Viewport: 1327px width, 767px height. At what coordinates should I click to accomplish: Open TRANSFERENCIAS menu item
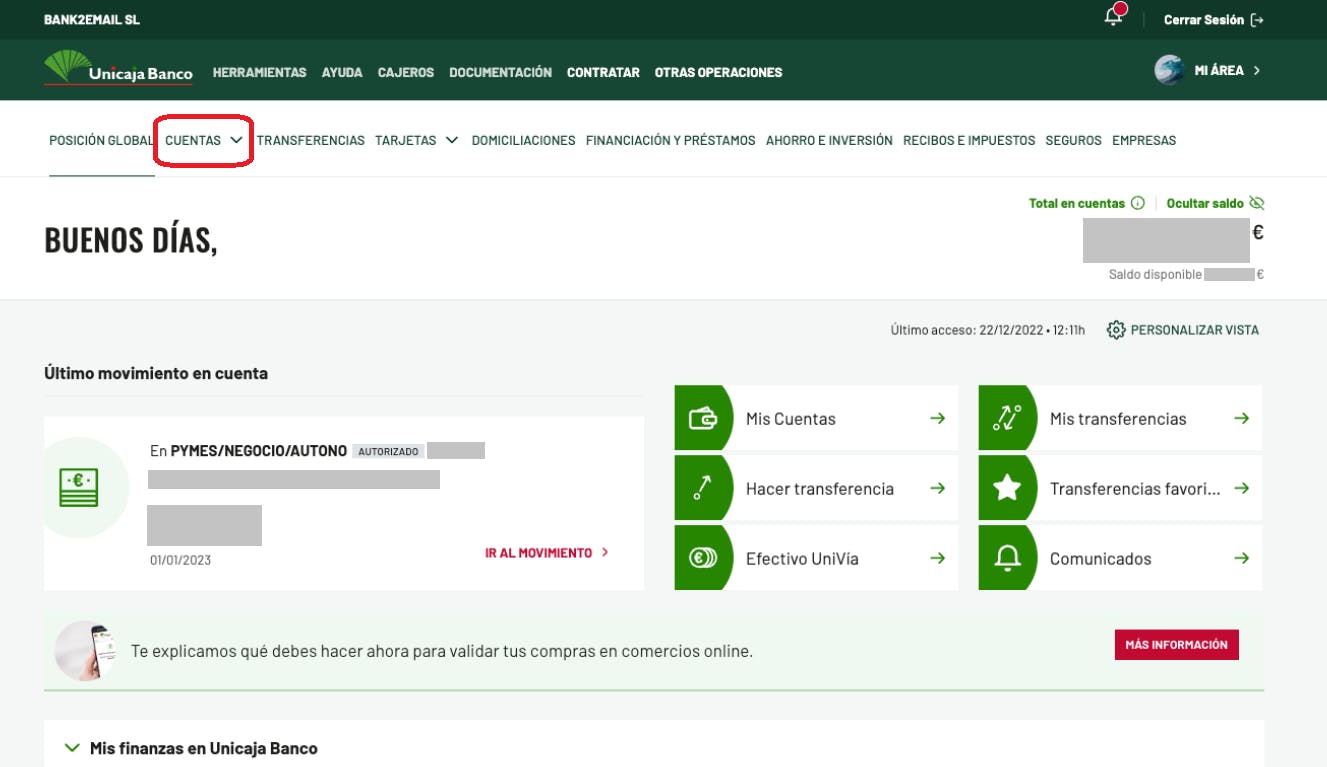pos(311,141)
